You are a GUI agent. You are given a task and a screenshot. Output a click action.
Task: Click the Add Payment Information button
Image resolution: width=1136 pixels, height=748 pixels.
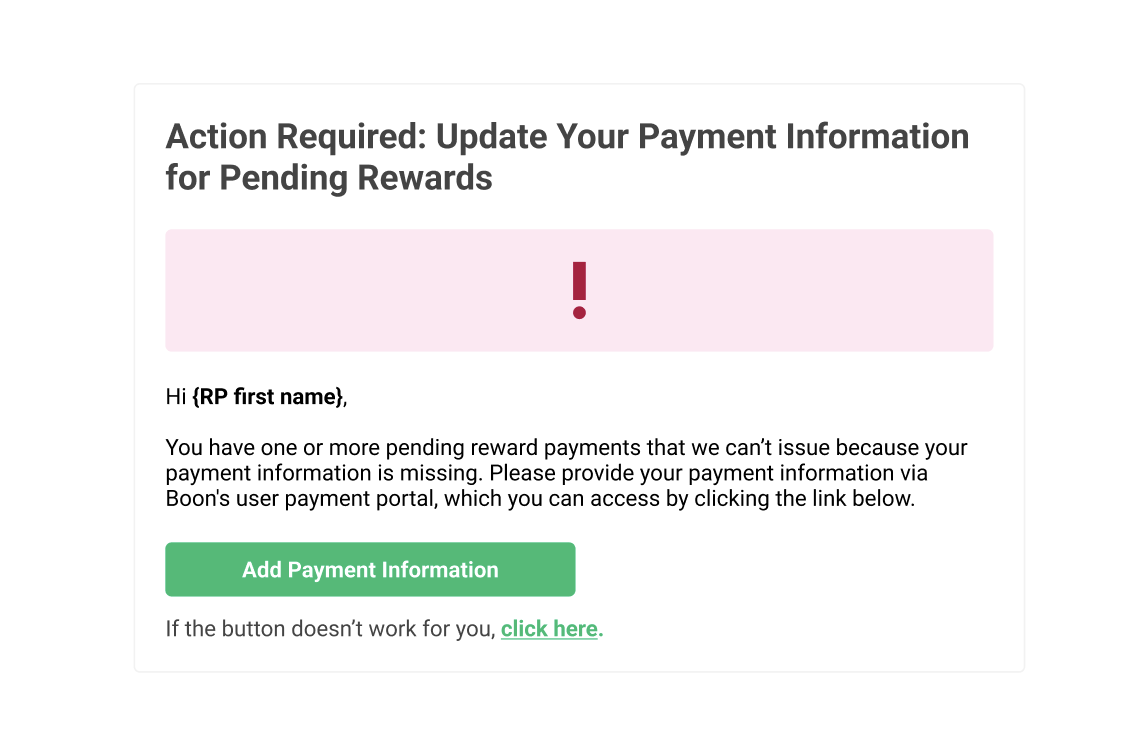[370, 570]
